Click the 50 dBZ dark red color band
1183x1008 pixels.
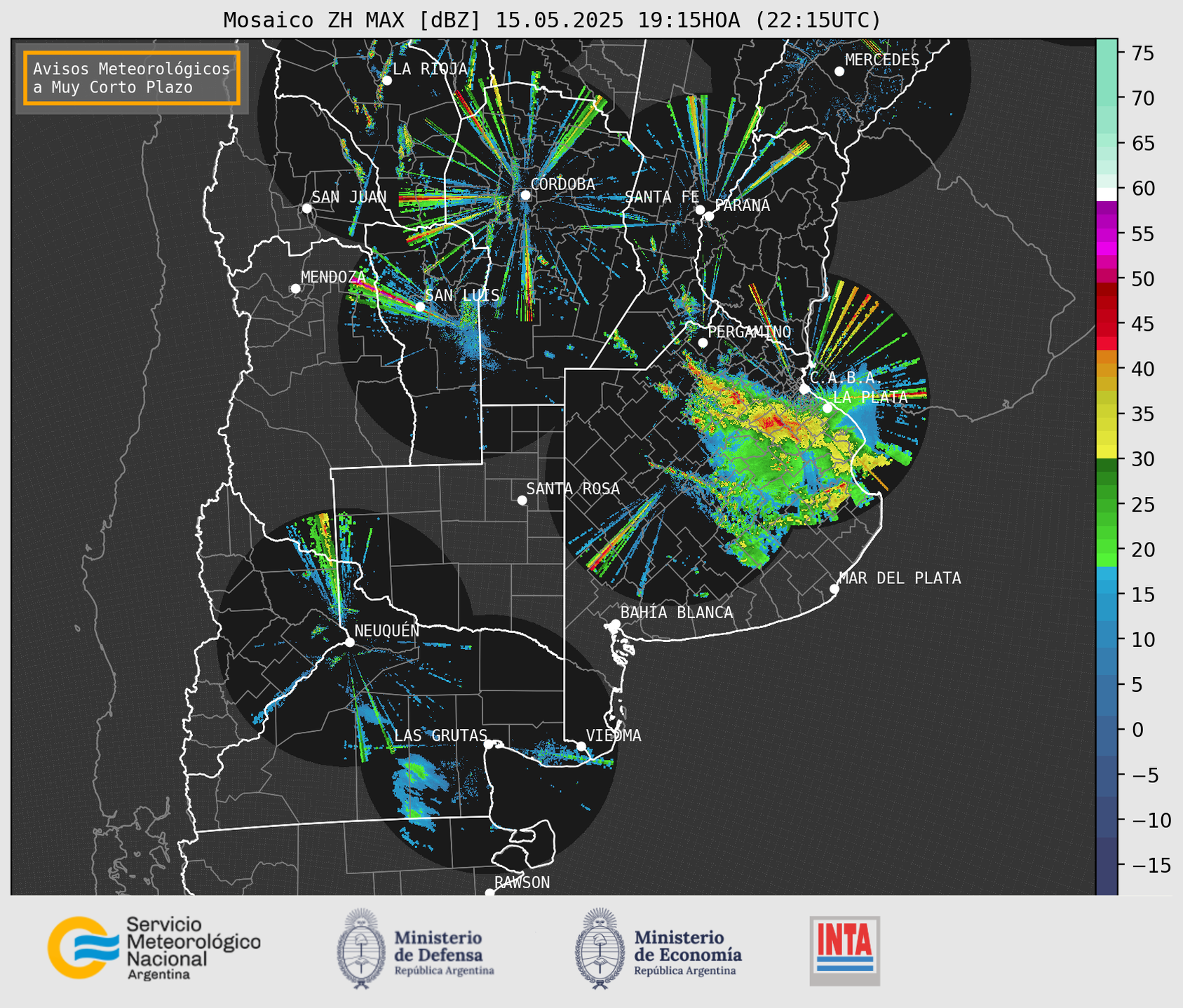(x=1107, y=289)
